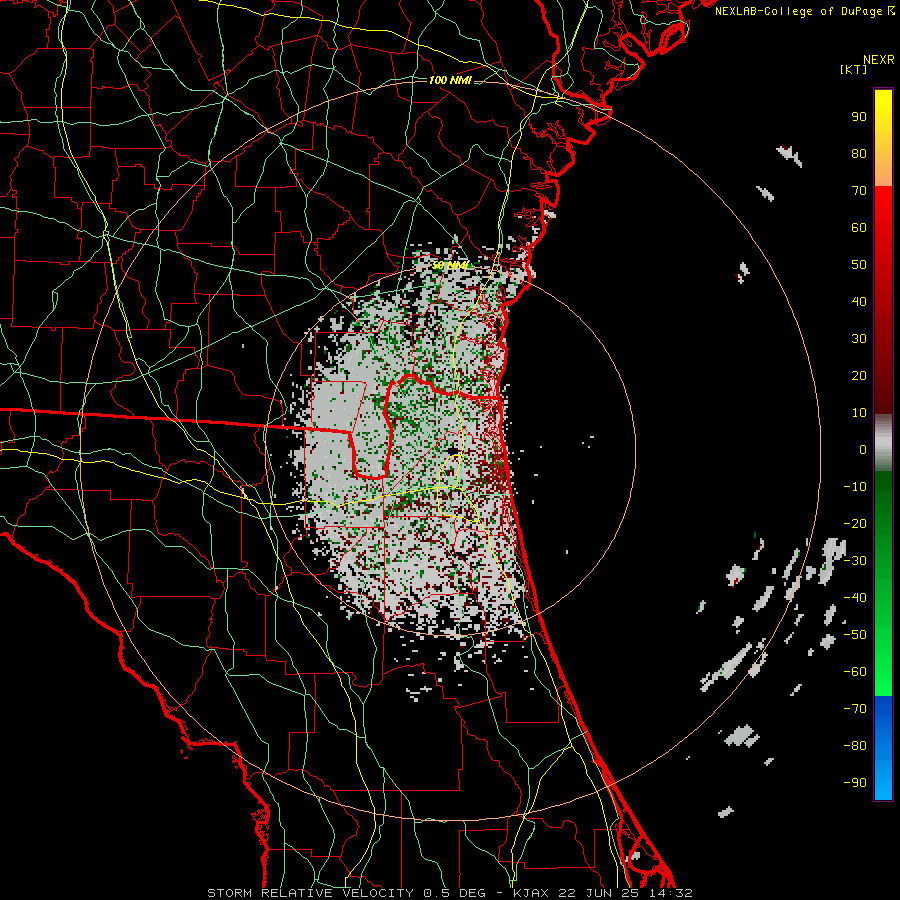Click the -50 value on velocity scale
The height and width of the screenshot is (900, 900).
click(855, 634)
